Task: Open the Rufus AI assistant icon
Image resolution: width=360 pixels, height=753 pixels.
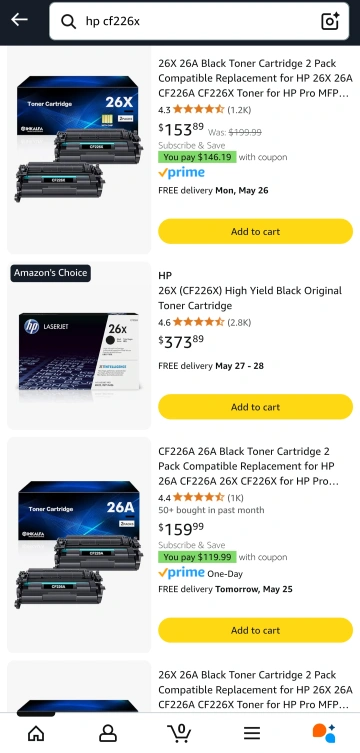Action: coord(324,733)
